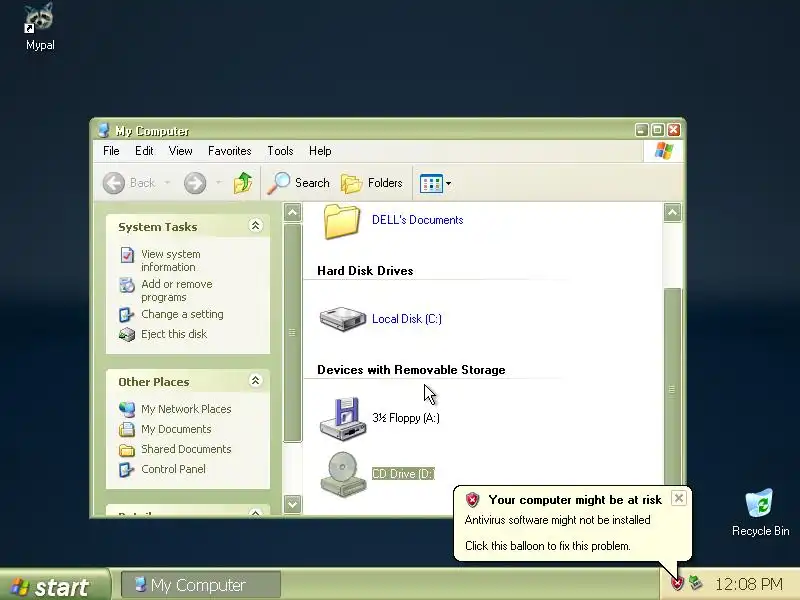Open the Start menu button
The height and width of the screenshot is (600, 800).
(54, 585)
